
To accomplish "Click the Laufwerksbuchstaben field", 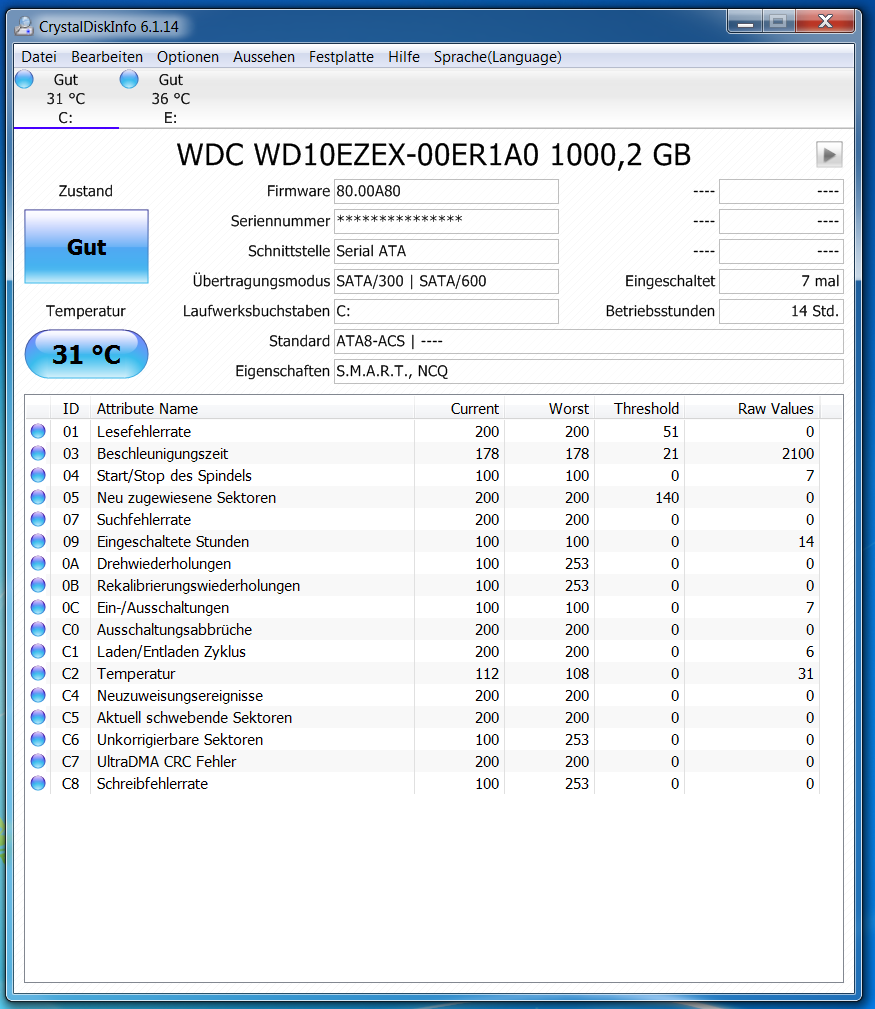I will pos(446,311).
